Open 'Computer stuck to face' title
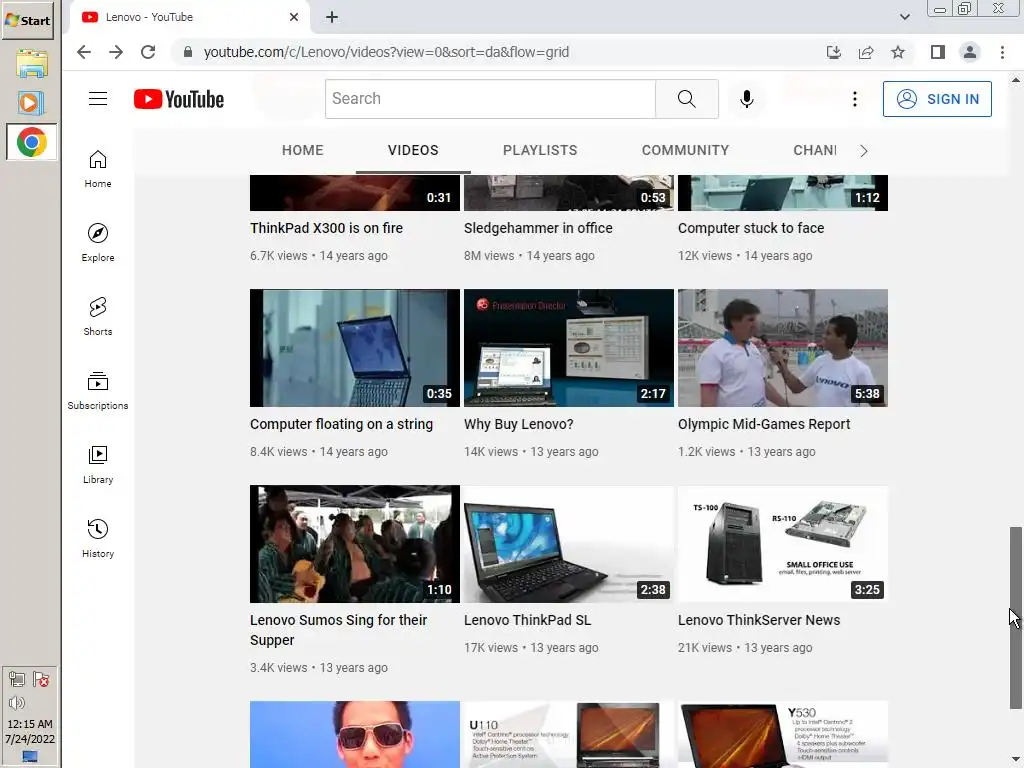The image size is (1024, 768). (751, 228)
